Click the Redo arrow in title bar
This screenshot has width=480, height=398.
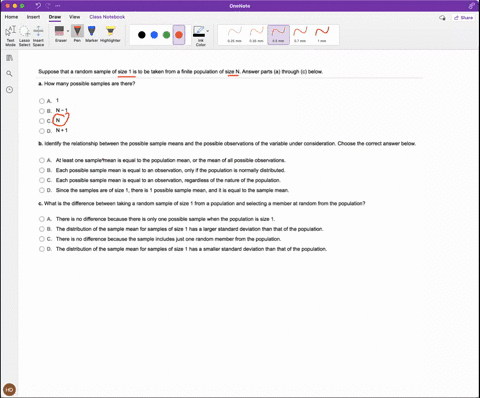(x=48, y=6)
